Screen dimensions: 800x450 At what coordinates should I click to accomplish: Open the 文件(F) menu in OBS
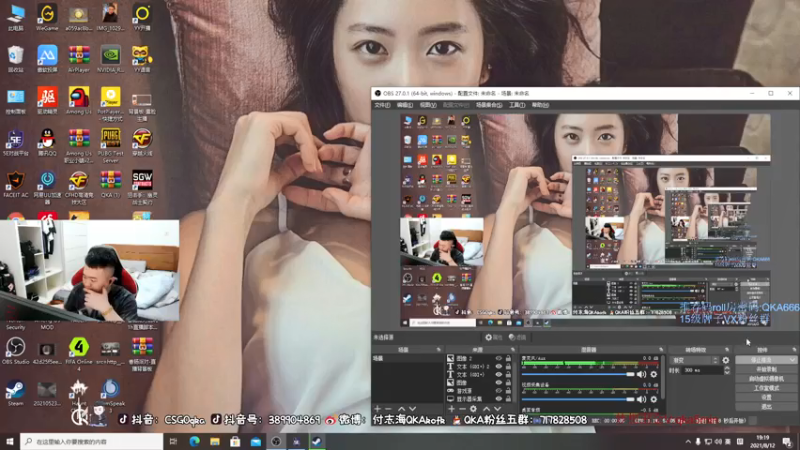(382, 105)
